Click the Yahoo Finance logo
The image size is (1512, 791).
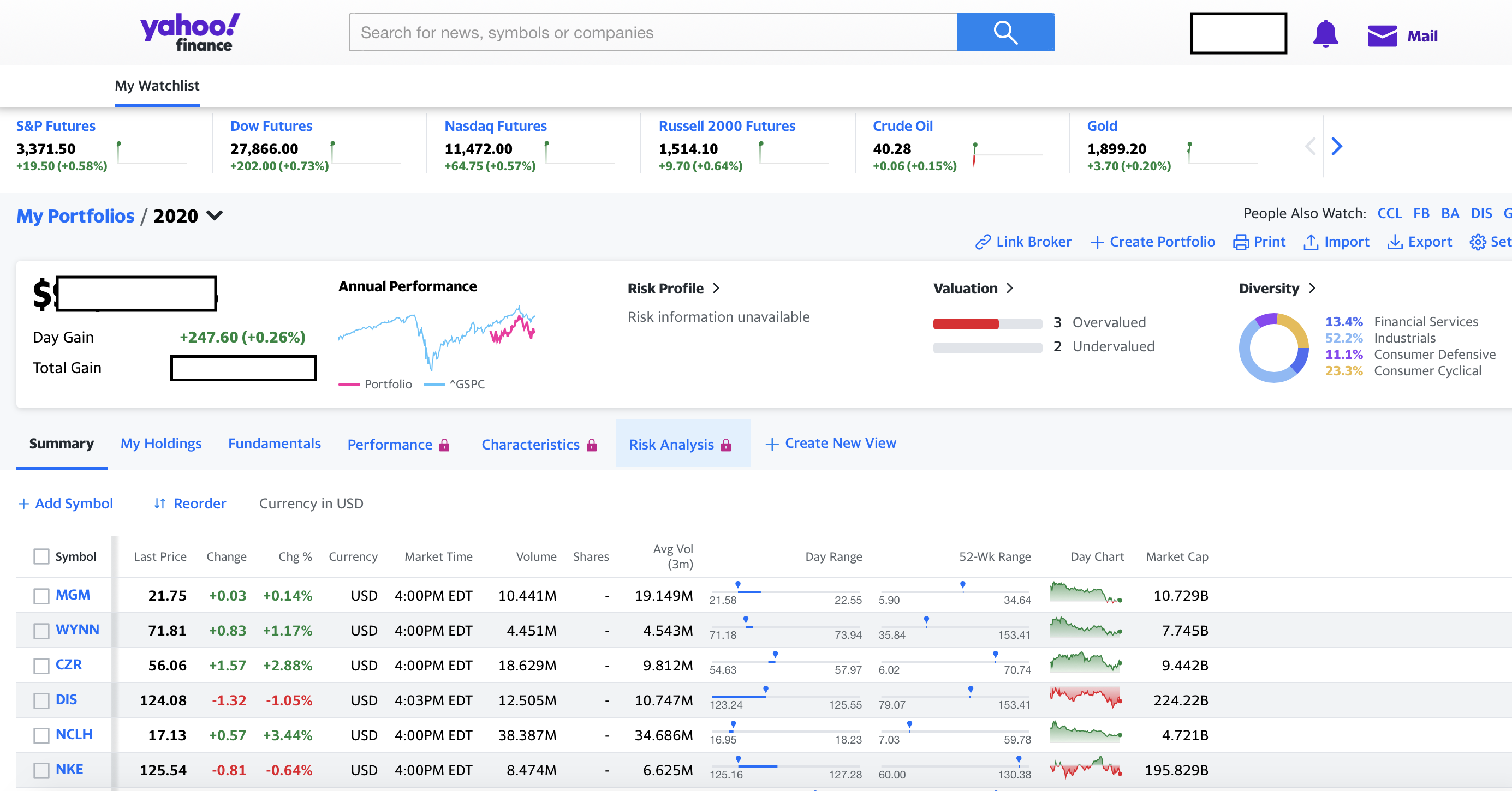(189, 32)
